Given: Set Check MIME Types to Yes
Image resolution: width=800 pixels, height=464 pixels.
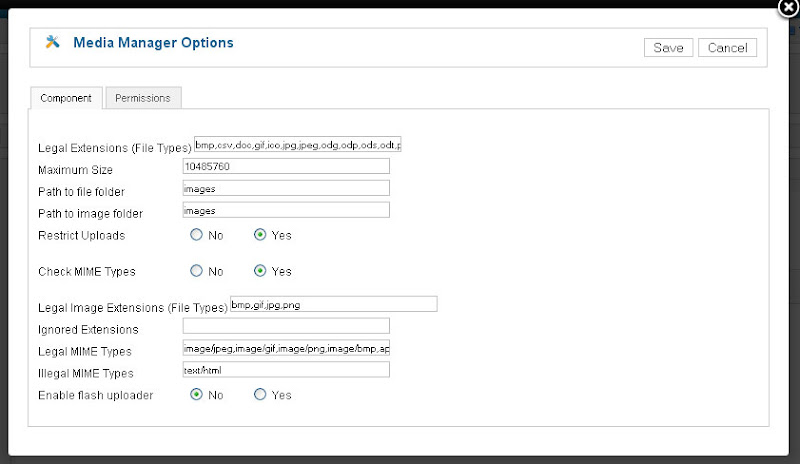Looking at the screenshot, I should click(260, 271).
